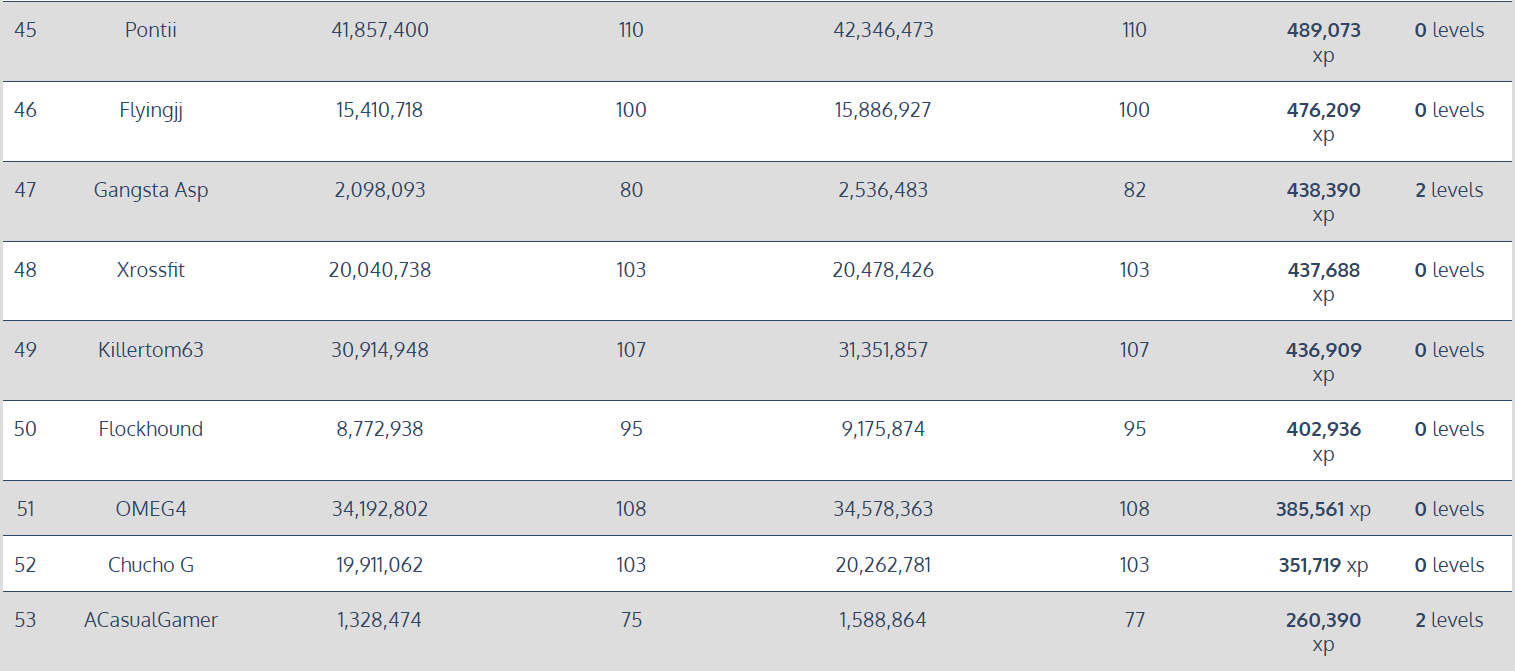1515x671 pixels.
Task: Click the ending XP value 20,262,781
Action: [883, 565]
